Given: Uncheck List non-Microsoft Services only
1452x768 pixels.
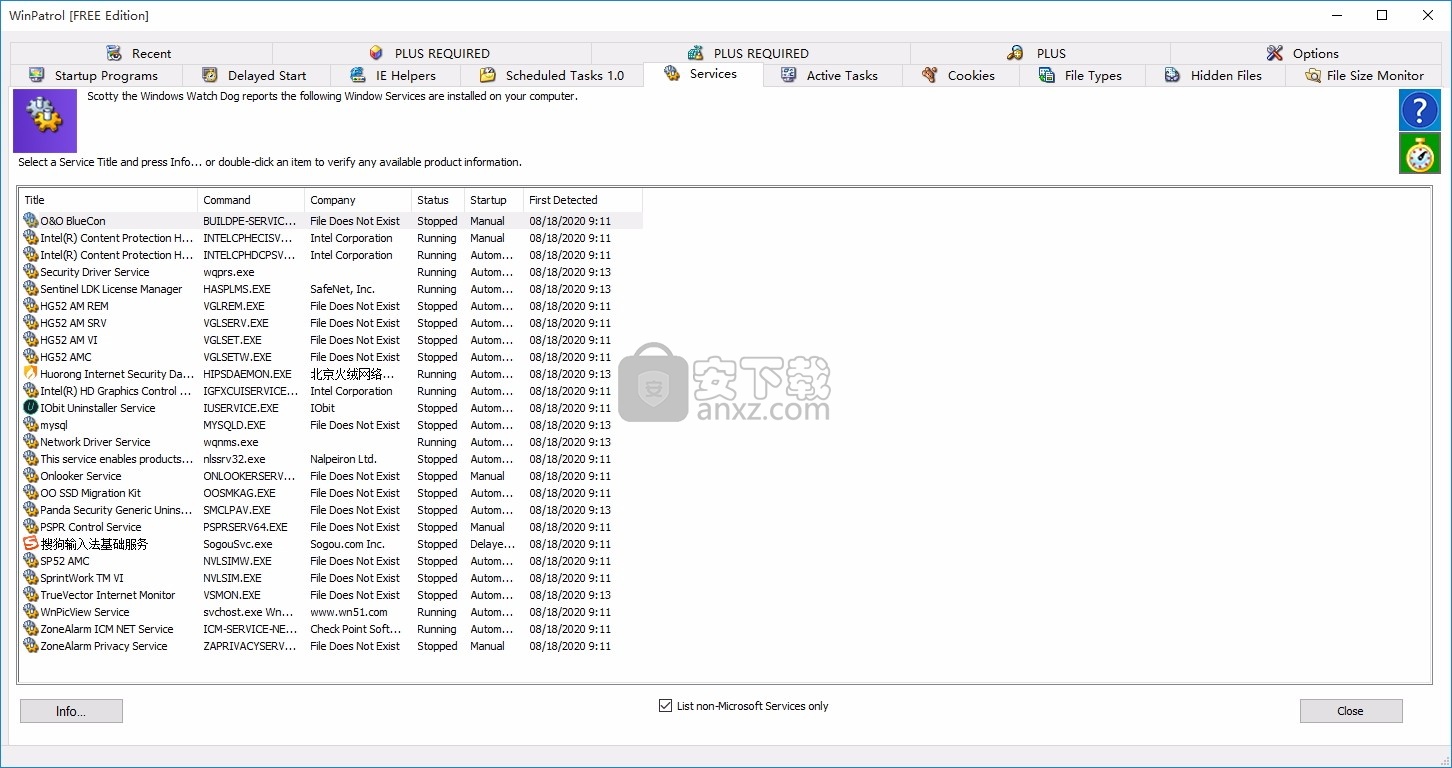Looking at the screenshot, I should click(665, 706).
